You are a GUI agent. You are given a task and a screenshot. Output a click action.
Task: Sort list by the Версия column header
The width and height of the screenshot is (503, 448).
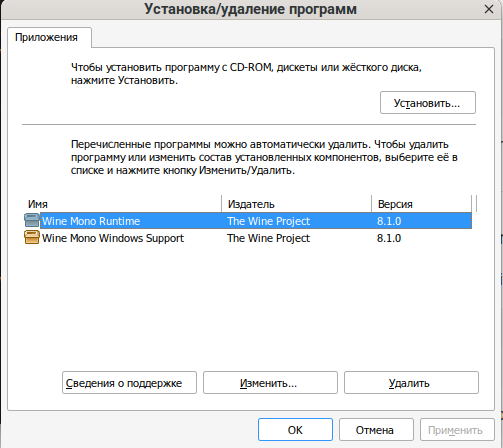point(421,204)
